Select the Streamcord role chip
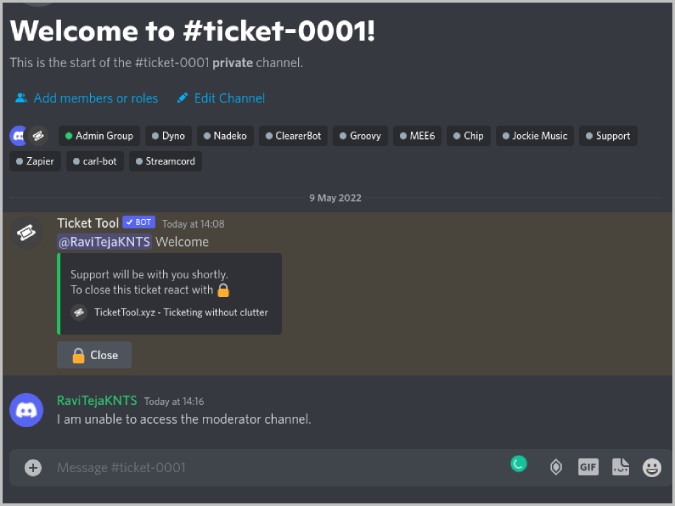This screenshot has height=506, width=675. pyautogui.click(x=165, y=161)
